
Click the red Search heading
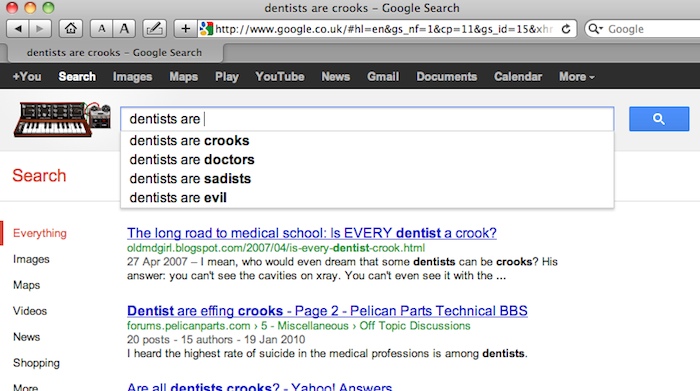point(39,175)
